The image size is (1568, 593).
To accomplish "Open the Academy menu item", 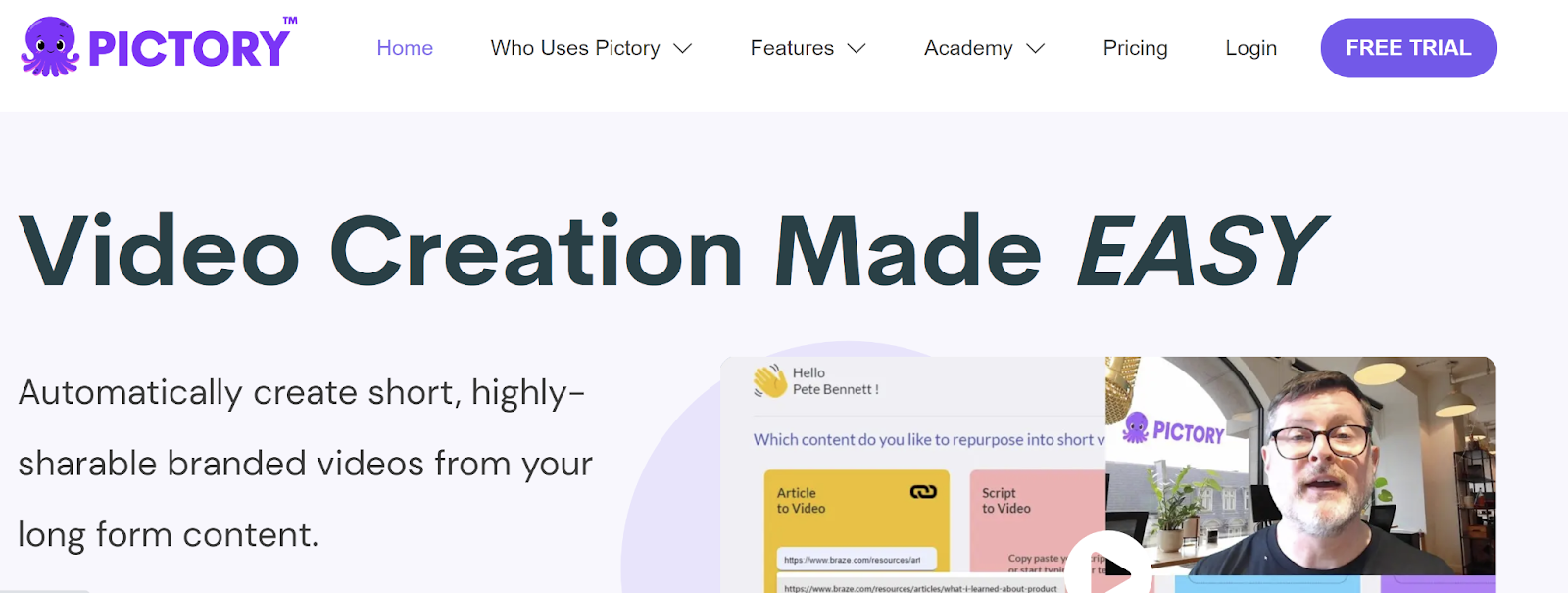I will pos(968,48).
